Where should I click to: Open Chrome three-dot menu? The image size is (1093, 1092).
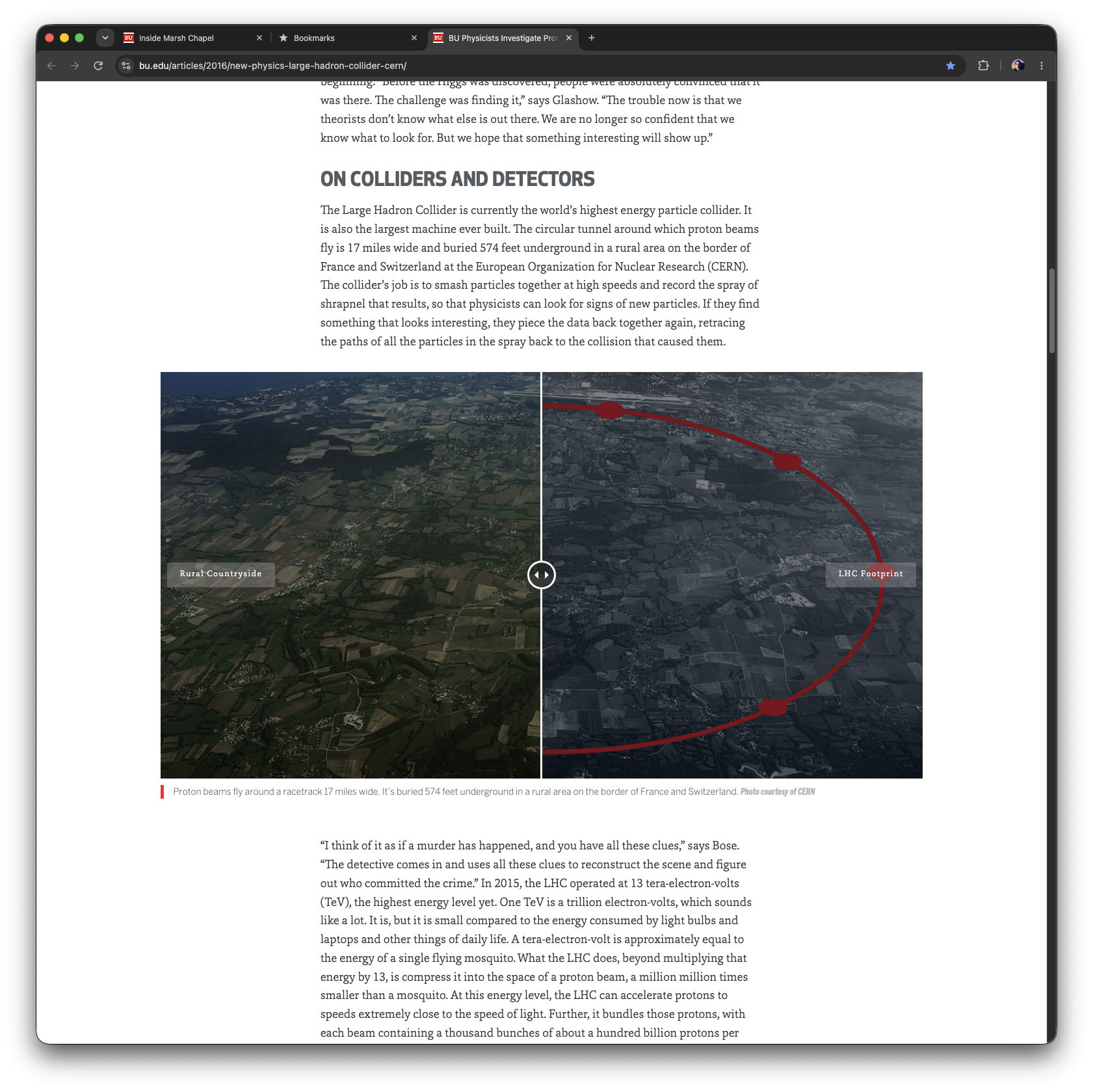coord(1042,66)
